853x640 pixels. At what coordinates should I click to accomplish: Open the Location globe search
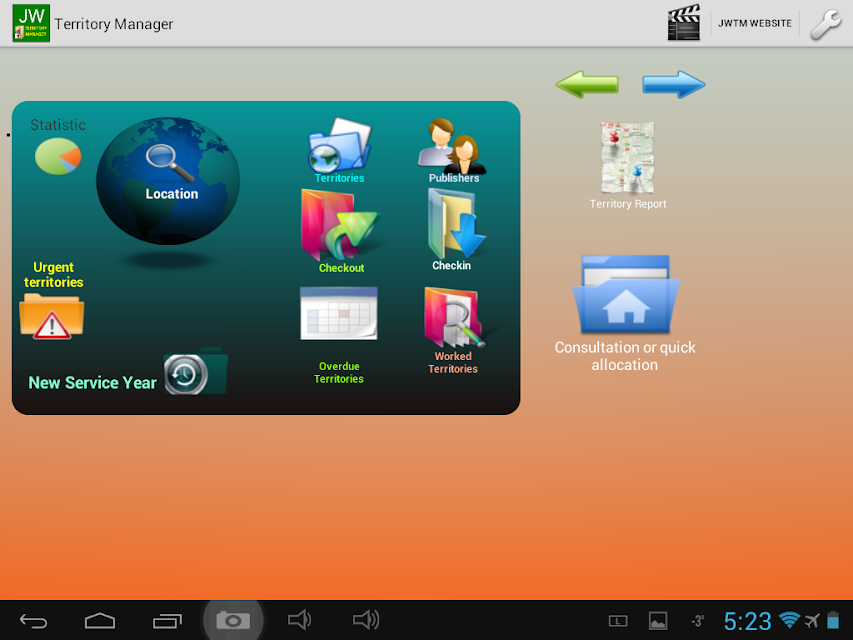click(168, 181)
